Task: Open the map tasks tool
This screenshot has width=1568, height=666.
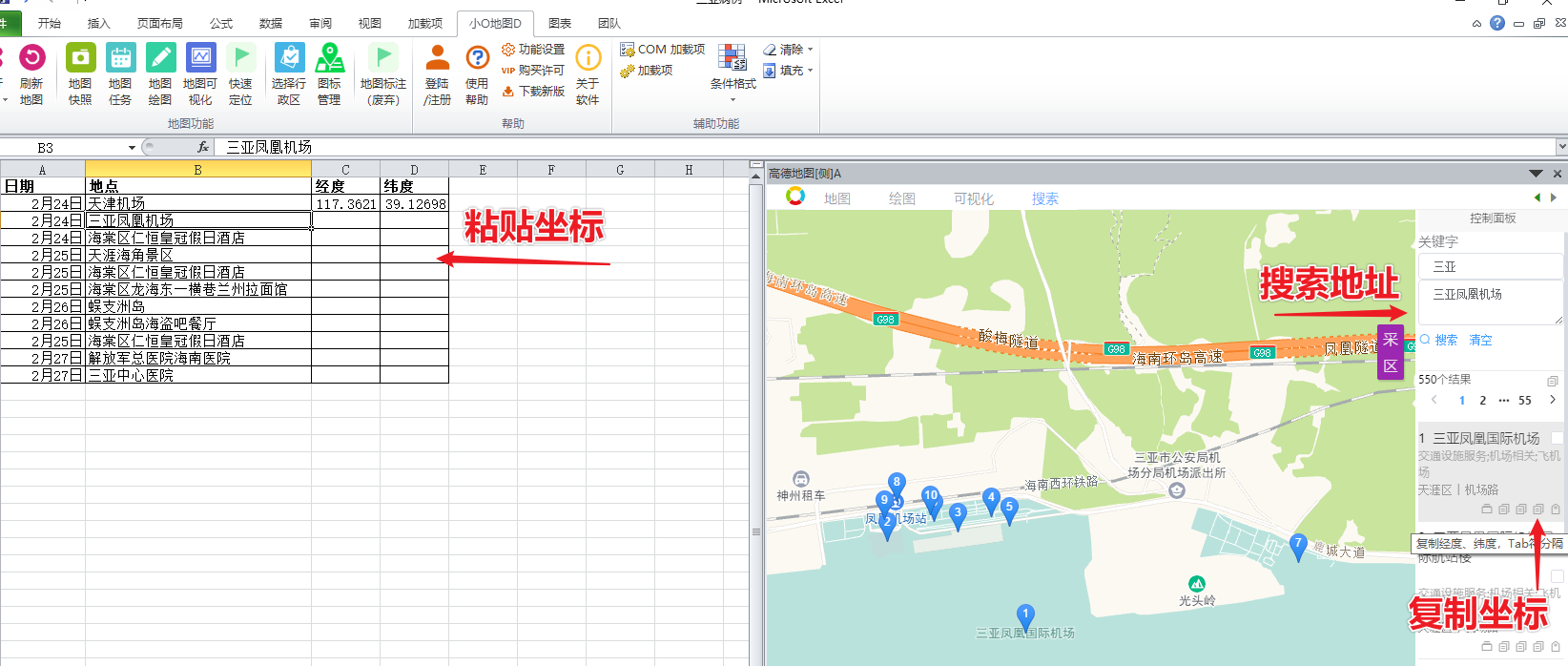Action: click(x=120, y=58)
